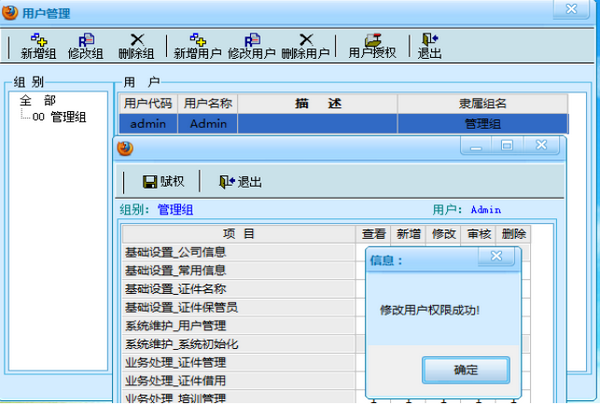
Task: Click the 删除组 (delete group) toolbar icon
Action: [136, 46]
